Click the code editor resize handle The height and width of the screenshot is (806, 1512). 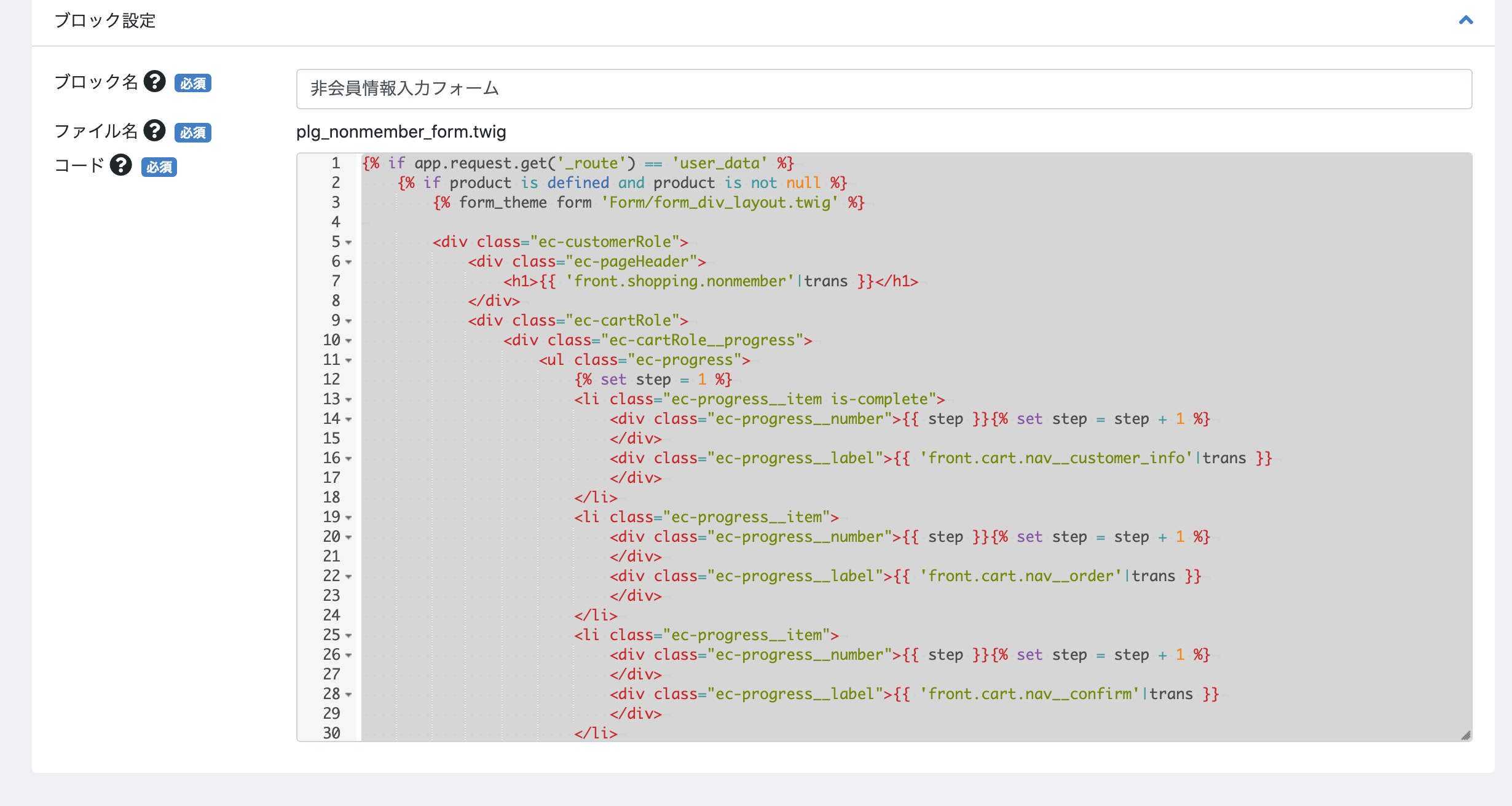point(1466,735)
